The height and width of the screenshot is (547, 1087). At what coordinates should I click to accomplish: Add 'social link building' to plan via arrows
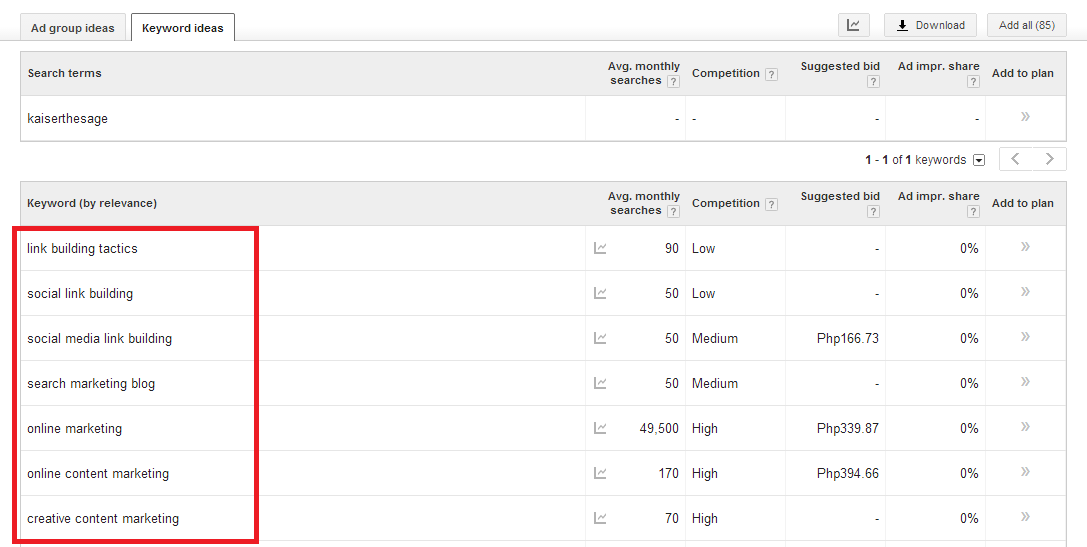coord(1025,292)
